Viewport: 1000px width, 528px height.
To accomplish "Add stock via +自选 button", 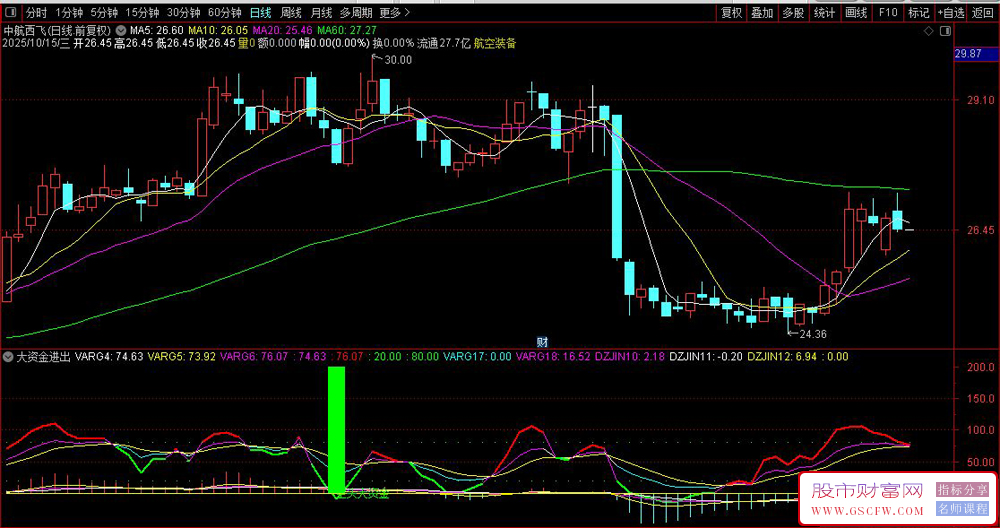I will (x=951, y=13).
